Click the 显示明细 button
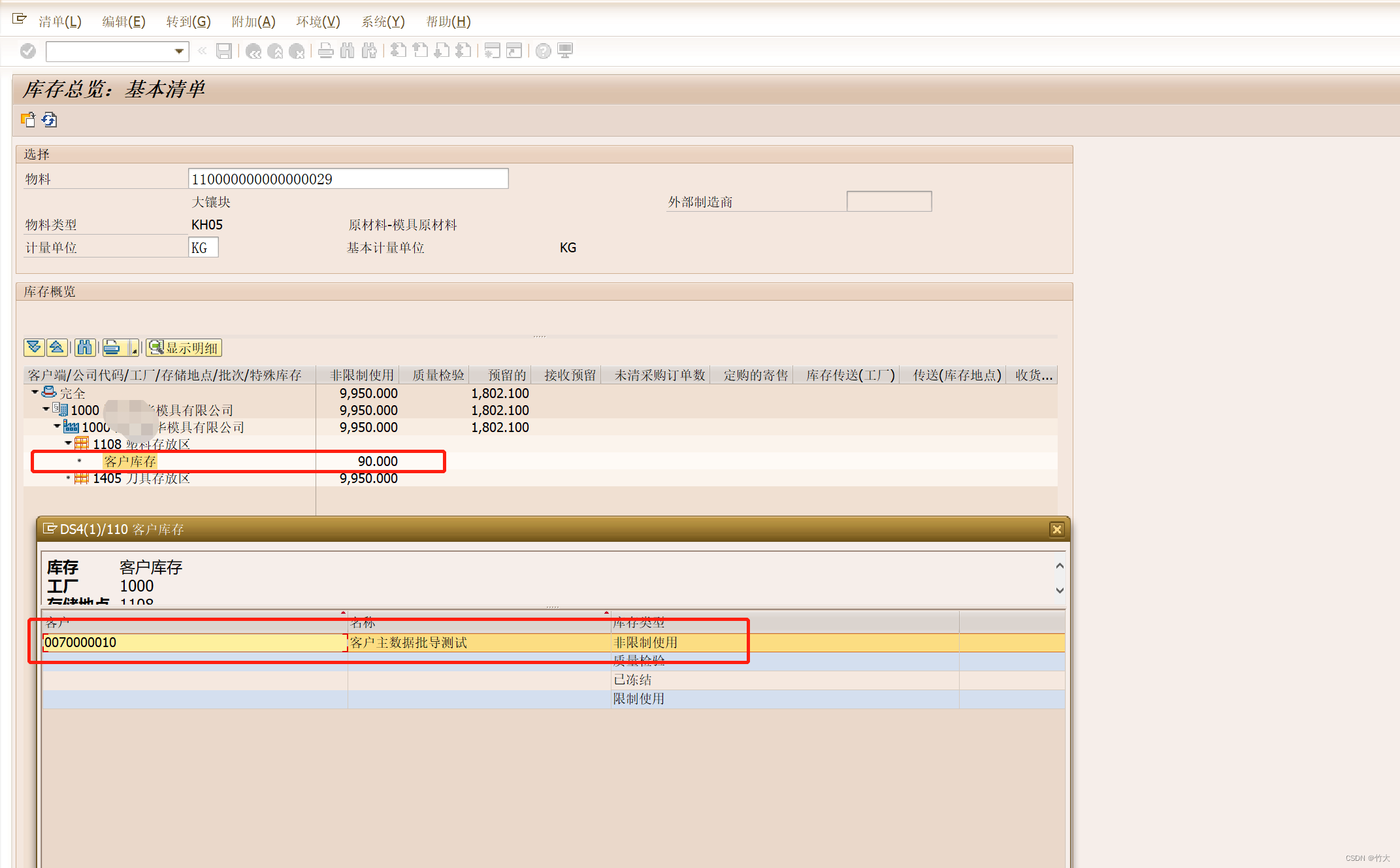Image resolution: width=1400 pixels, height=868 pixels. tap(184, 347)
